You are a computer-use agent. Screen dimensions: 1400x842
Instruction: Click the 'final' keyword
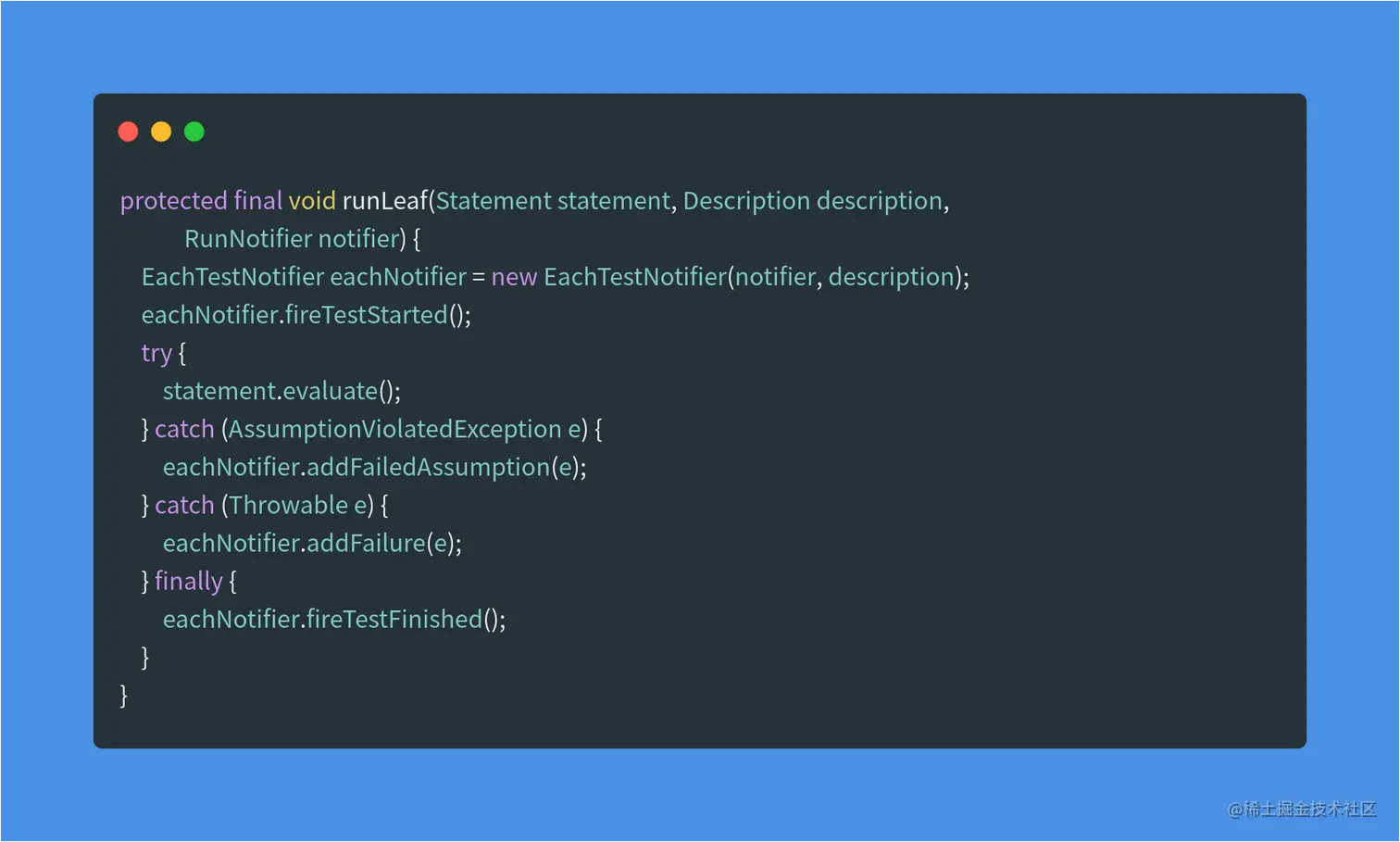point(257,201)
